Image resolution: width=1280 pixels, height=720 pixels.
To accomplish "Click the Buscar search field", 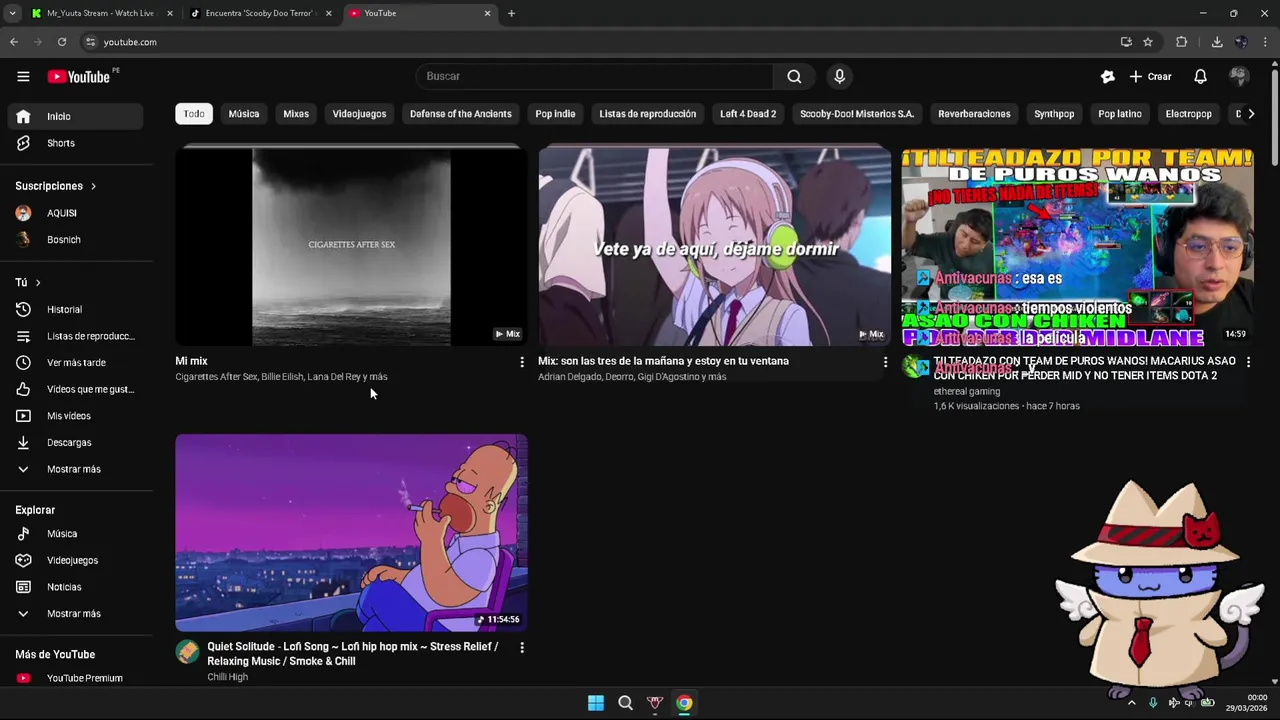I will pos(595,76).
